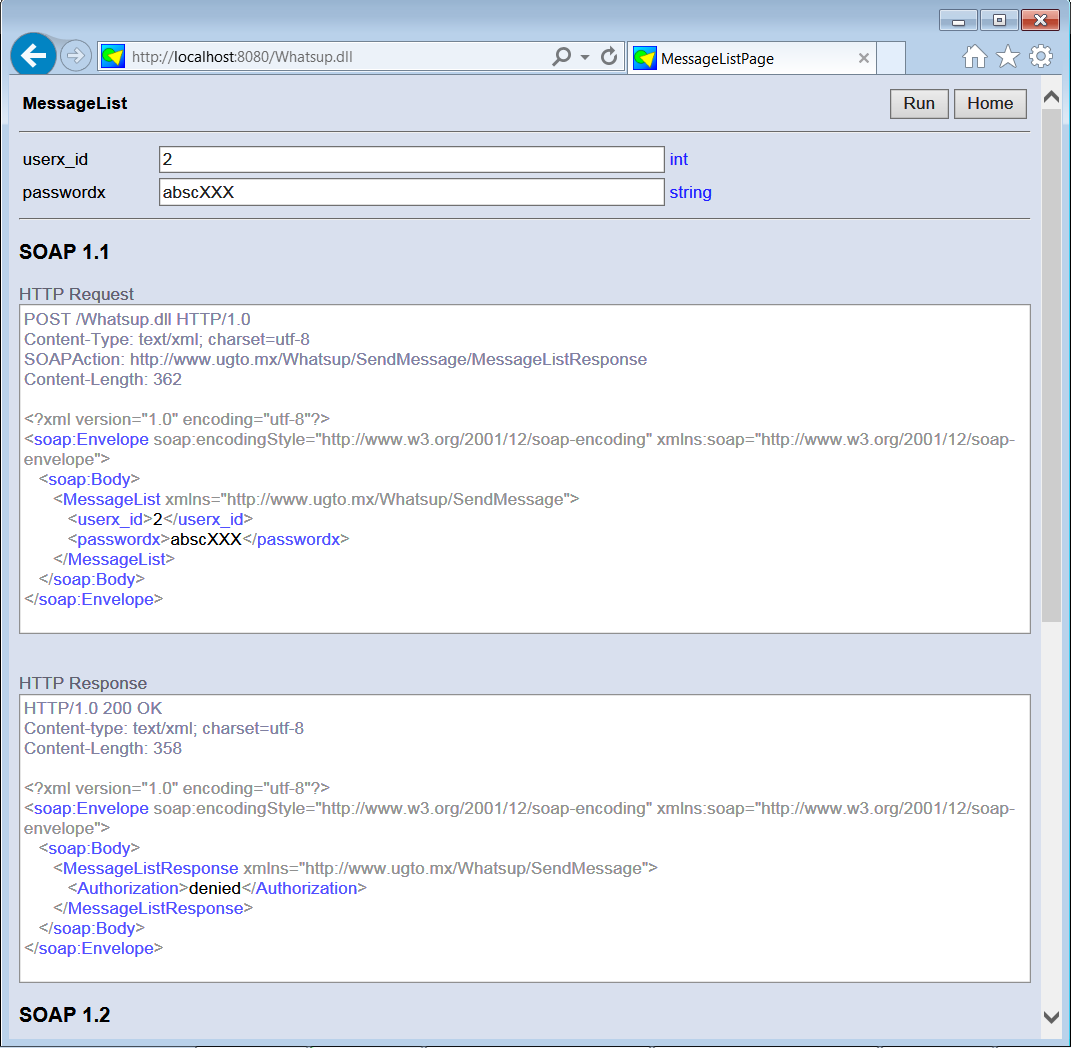Refresh the page with the reload icon
This screenshot has width=1071, height=1048.
(609, 56)
